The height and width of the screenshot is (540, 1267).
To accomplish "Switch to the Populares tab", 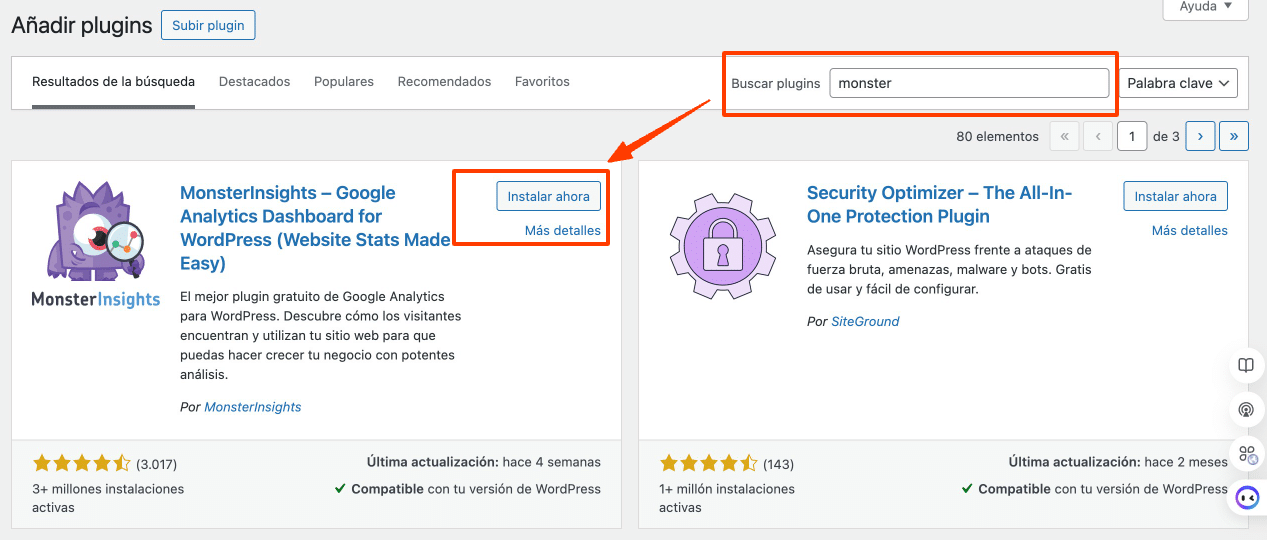I will pos(343,82).
